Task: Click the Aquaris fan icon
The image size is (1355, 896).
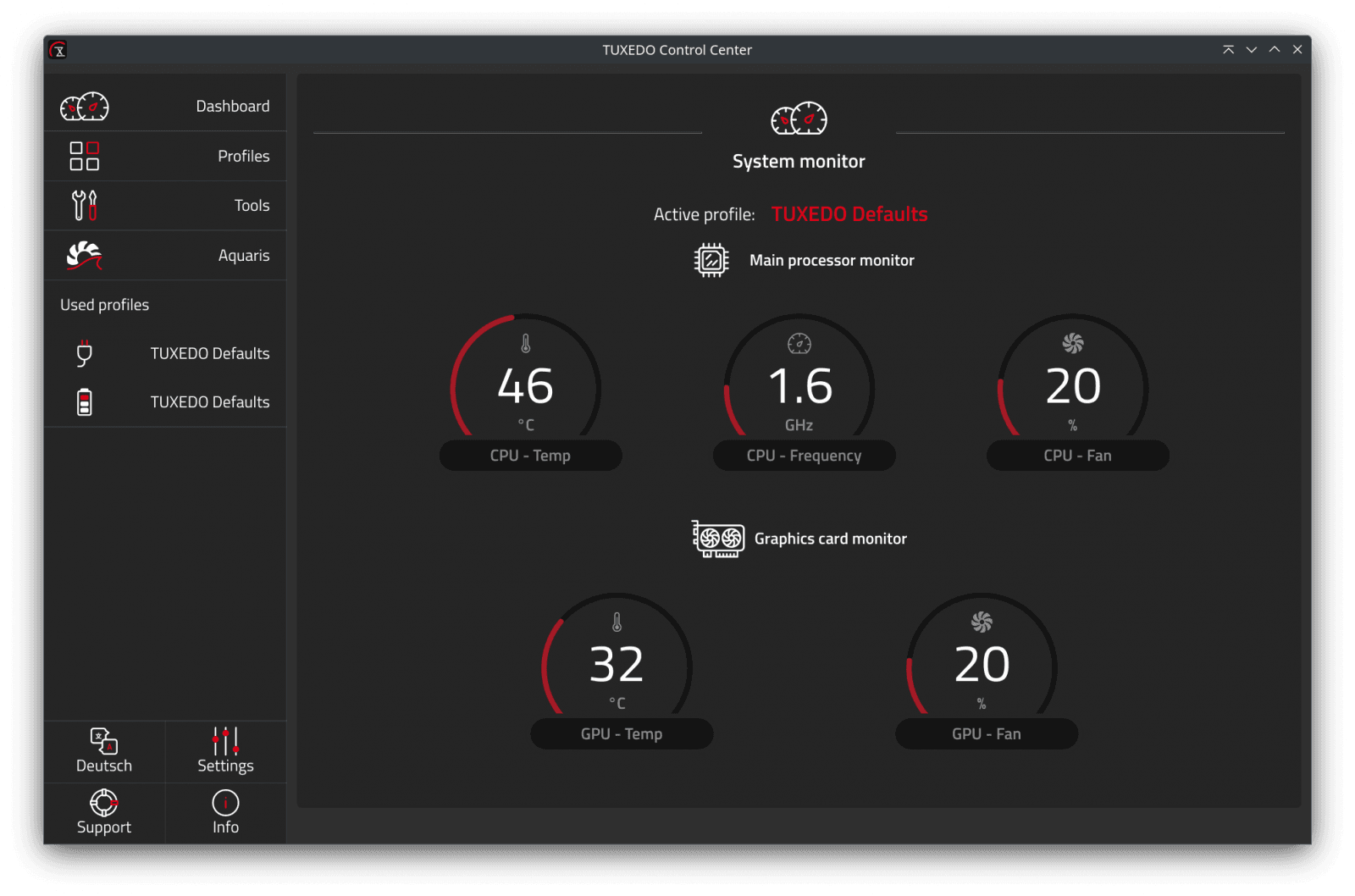Action: point(85,255)
